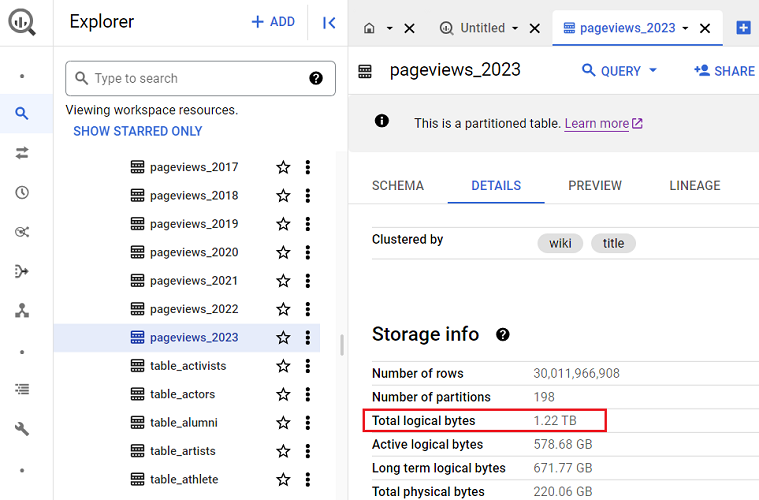Open actions menu for pageviews_2017
This screenshot has width=759, height=500.
click(308, 167)
